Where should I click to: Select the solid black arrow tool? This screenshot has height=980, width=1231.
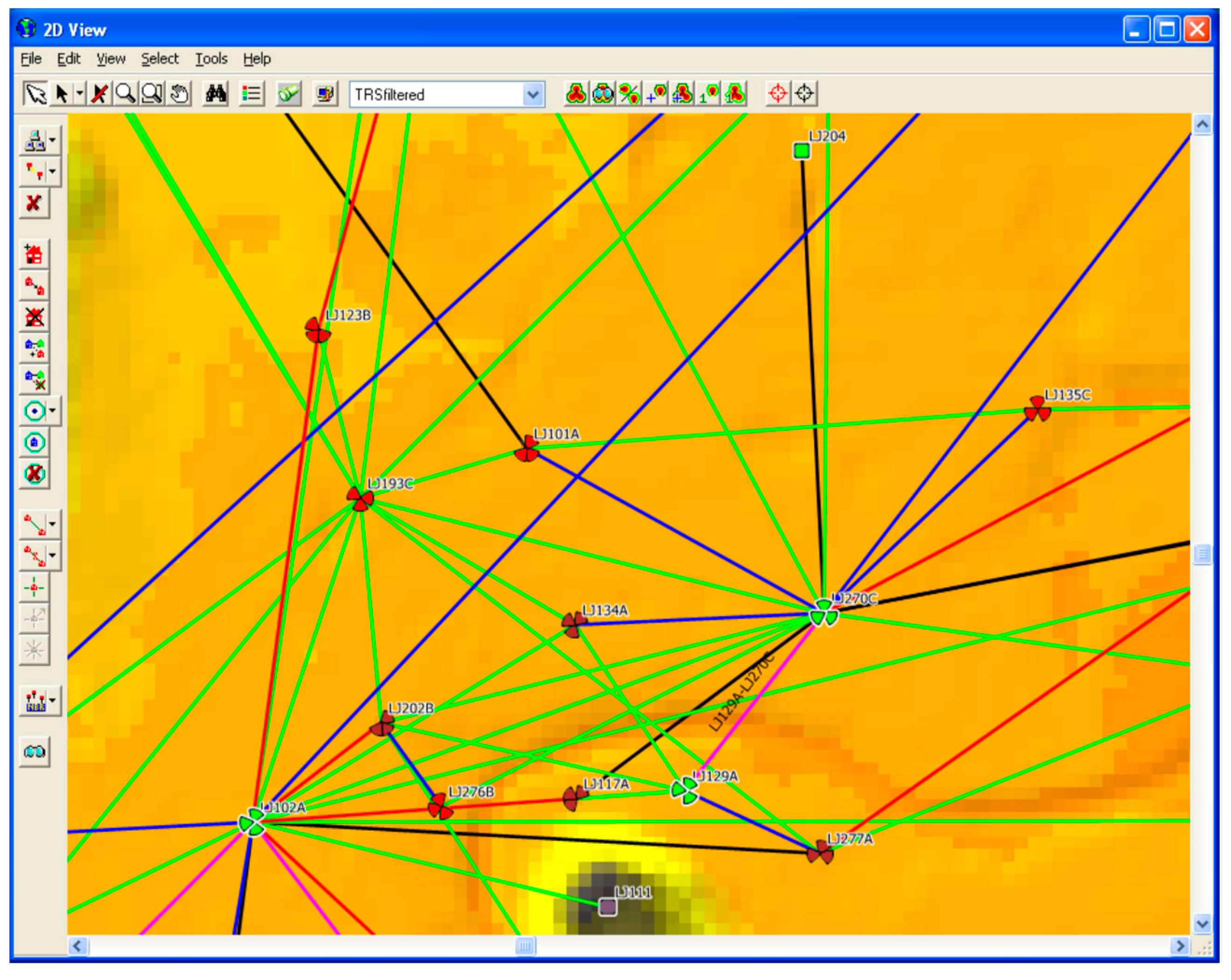point(62,94)
